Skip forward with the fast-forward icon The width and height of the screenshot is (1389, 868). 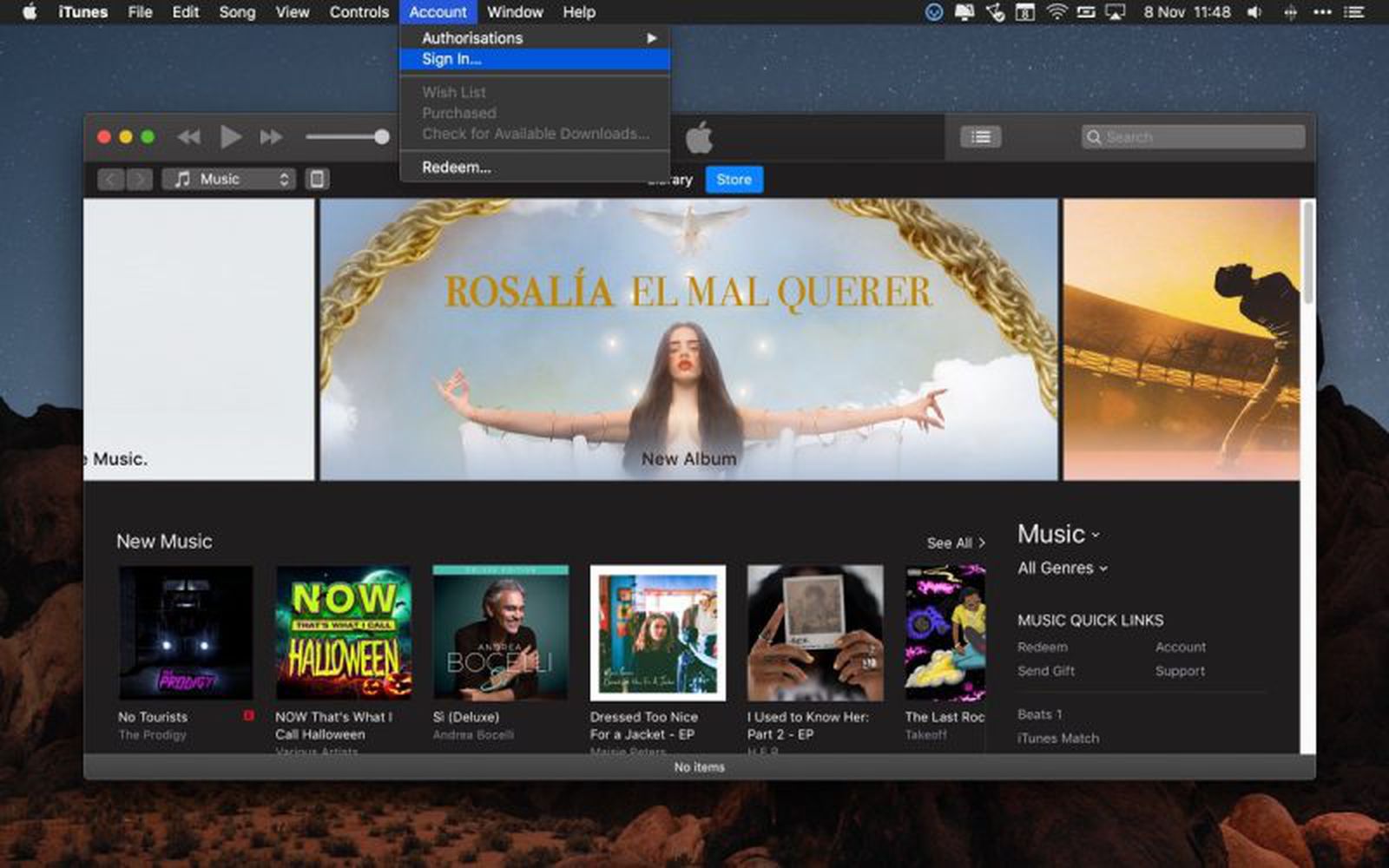pos(270,136)
